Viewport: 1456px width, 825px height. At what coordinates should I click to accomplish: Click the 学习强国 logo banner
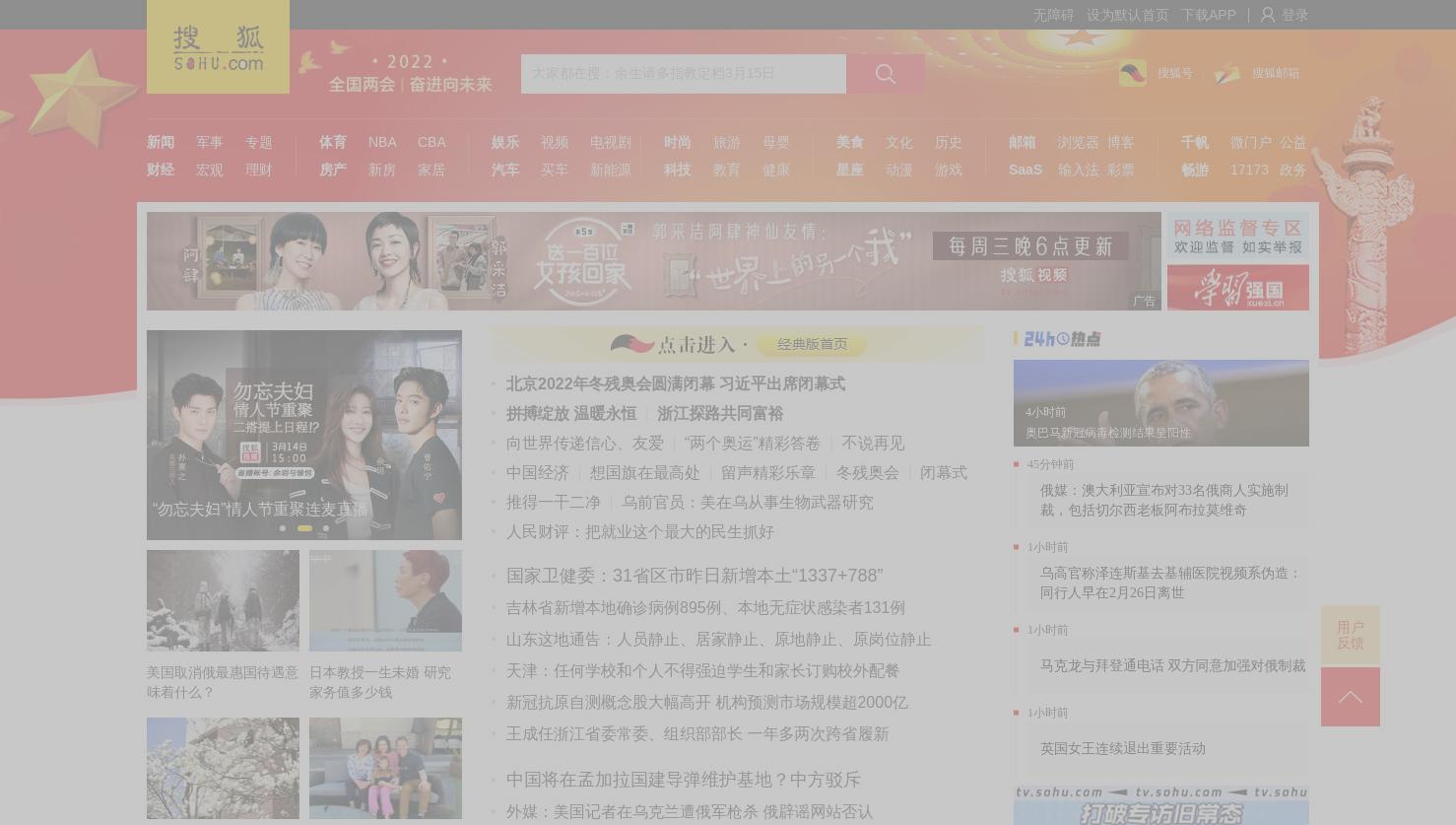[x=1238, y=288]
